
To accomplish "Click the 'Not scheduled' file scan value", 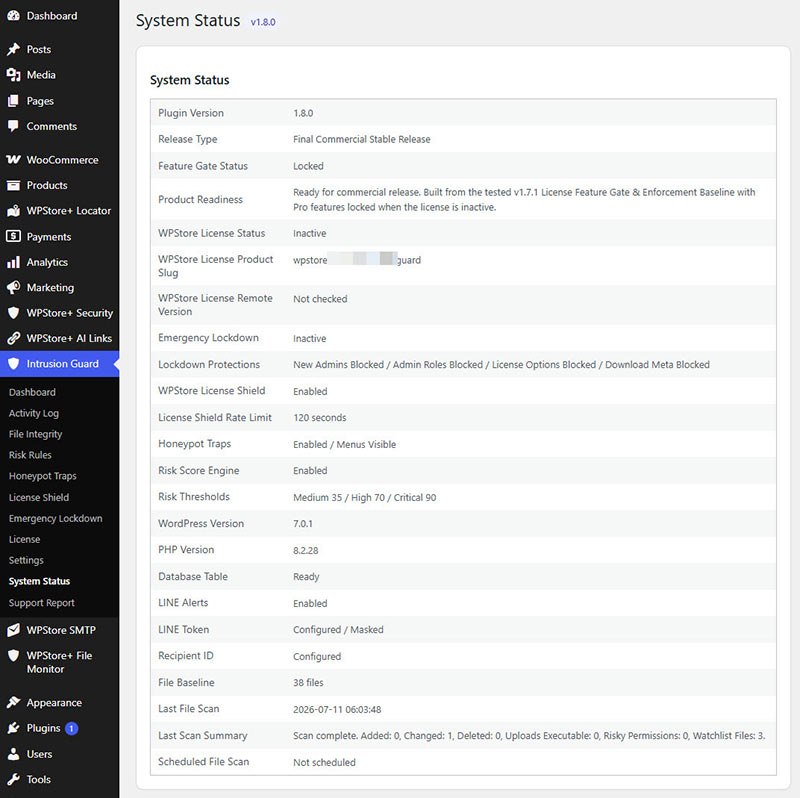I will 324,762.
